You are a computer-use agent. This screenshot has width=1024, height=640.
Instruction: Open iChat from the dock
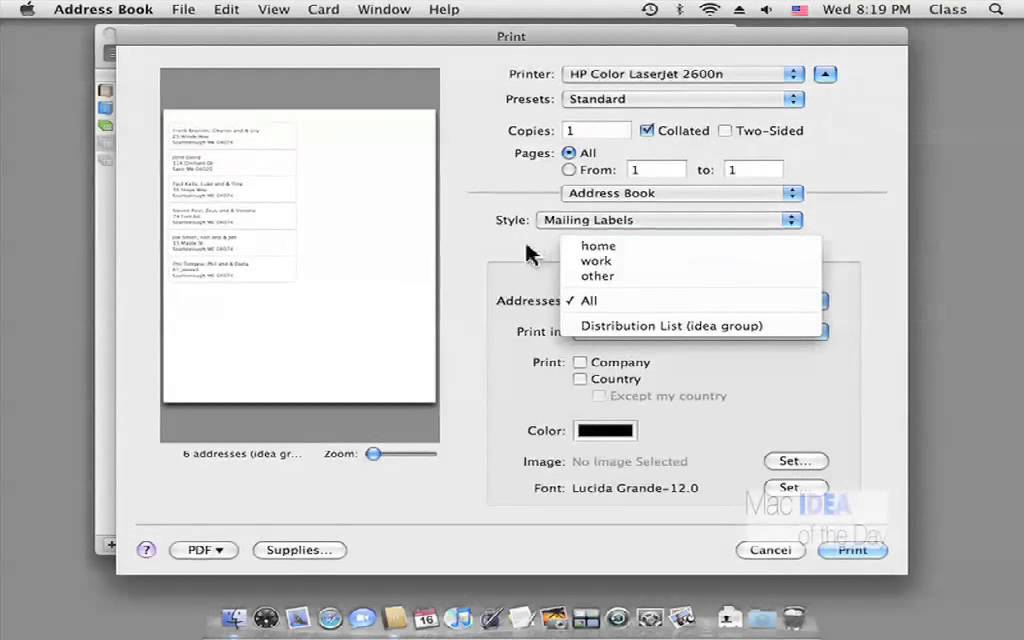pyautogui.click(x=362, y=618)
